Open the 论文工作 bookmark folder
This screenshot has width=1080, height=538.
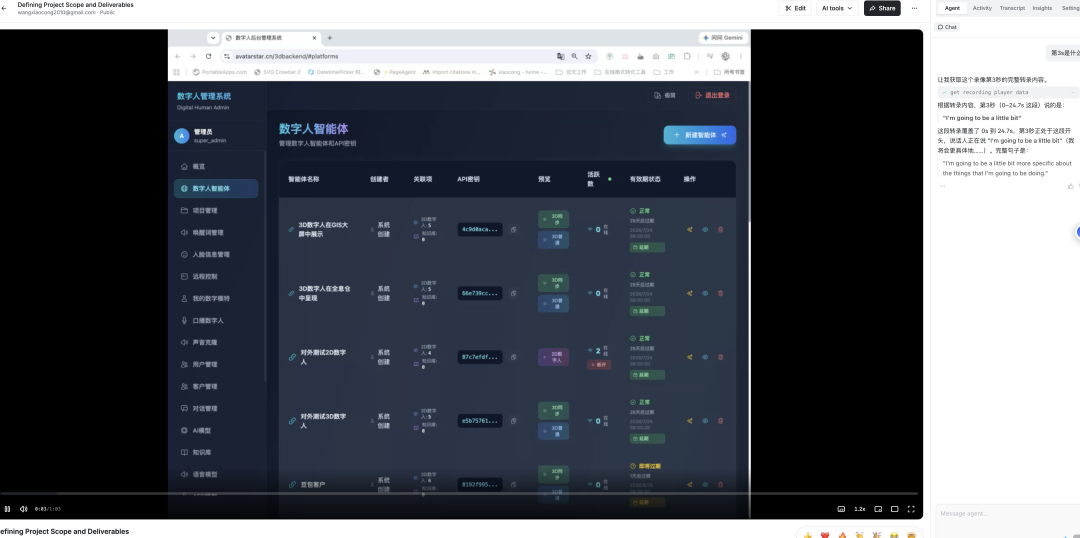(x=571, y=72)
